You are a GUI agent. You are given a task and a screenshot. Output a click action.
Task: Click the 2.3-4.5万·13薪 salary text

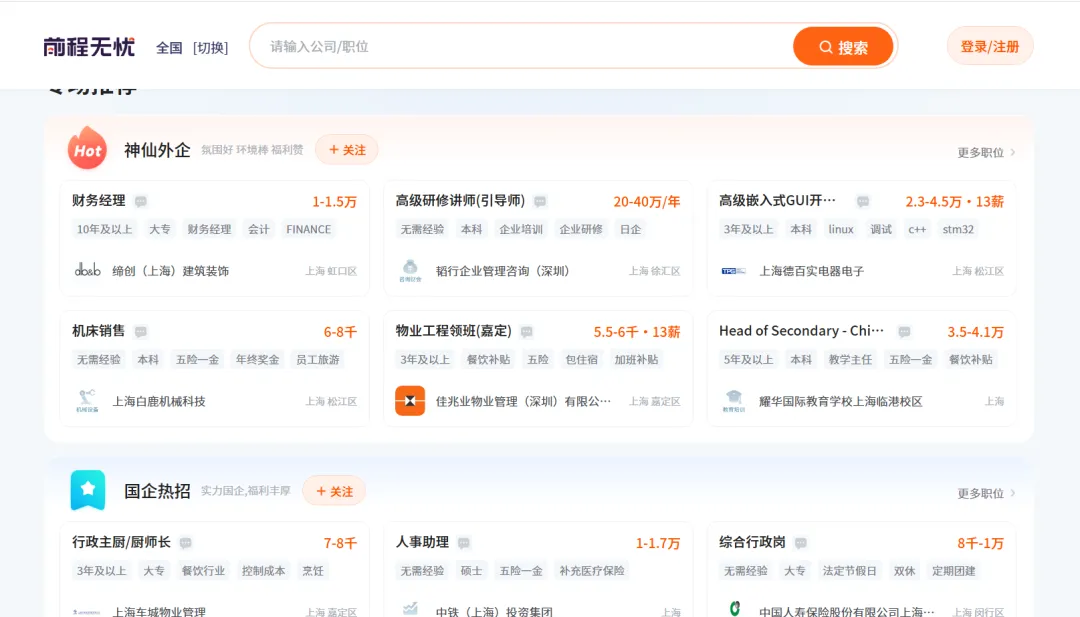(955, 201)
